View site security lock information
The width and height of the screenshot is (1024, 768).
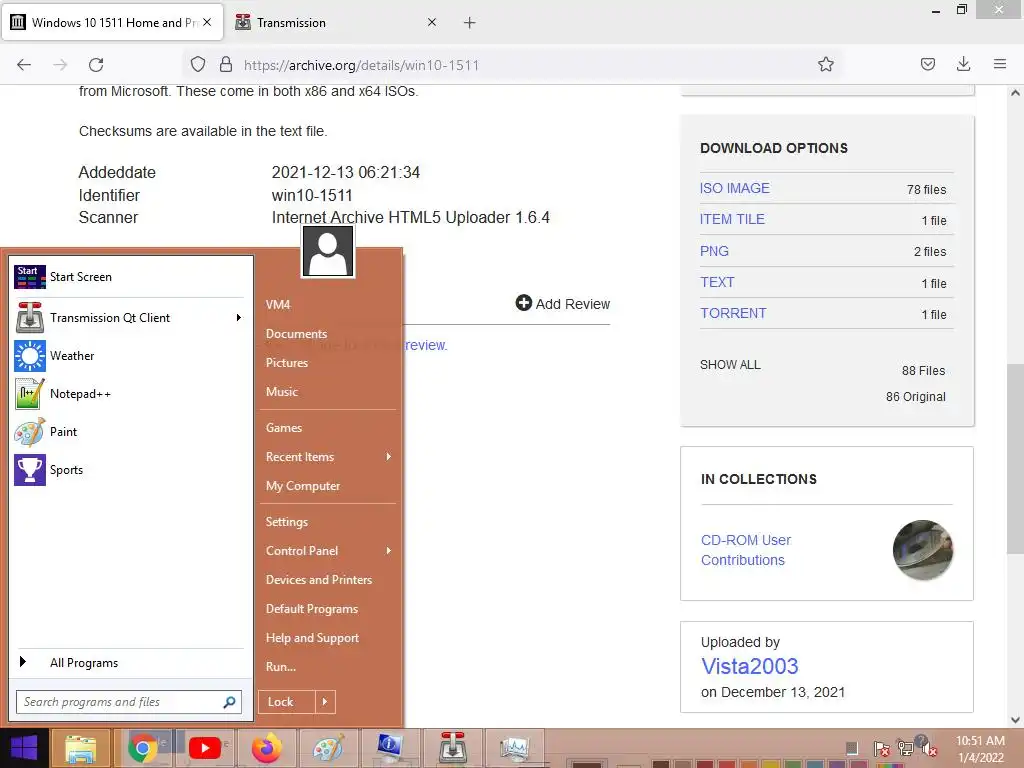click(226, 64)
